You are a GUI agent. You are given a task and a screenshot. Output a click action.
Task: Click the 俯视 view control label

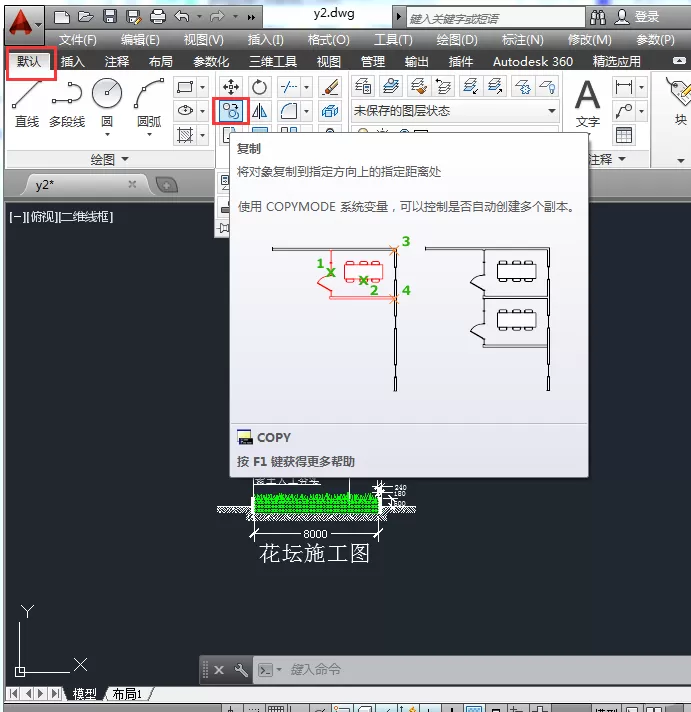[x=42, y=217]
